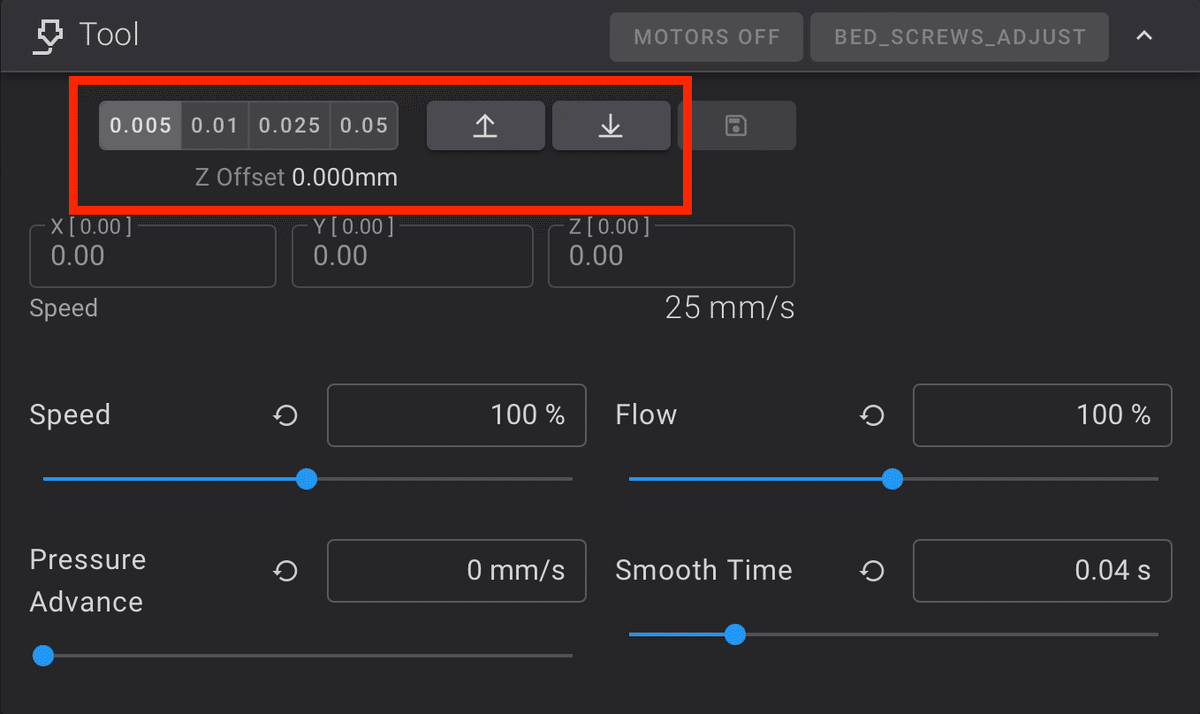Screen dimensions: 1200x714
Task: Click the X position input field
Action: [x=153, y=256]
